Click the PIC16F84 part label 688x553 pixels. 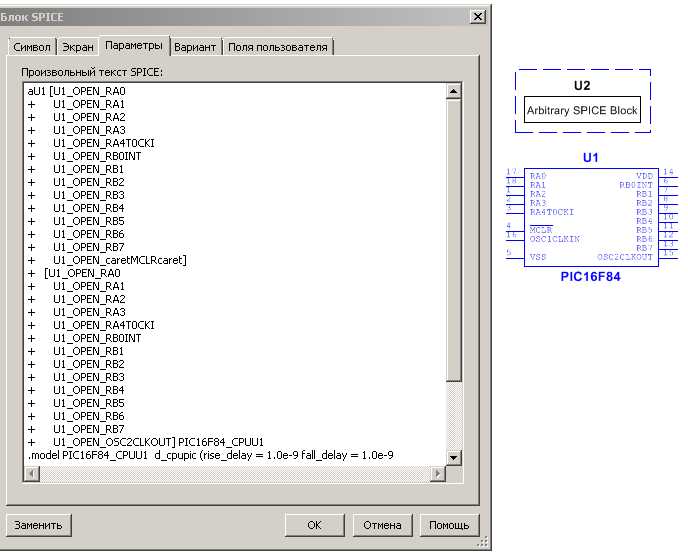point(591,277)
